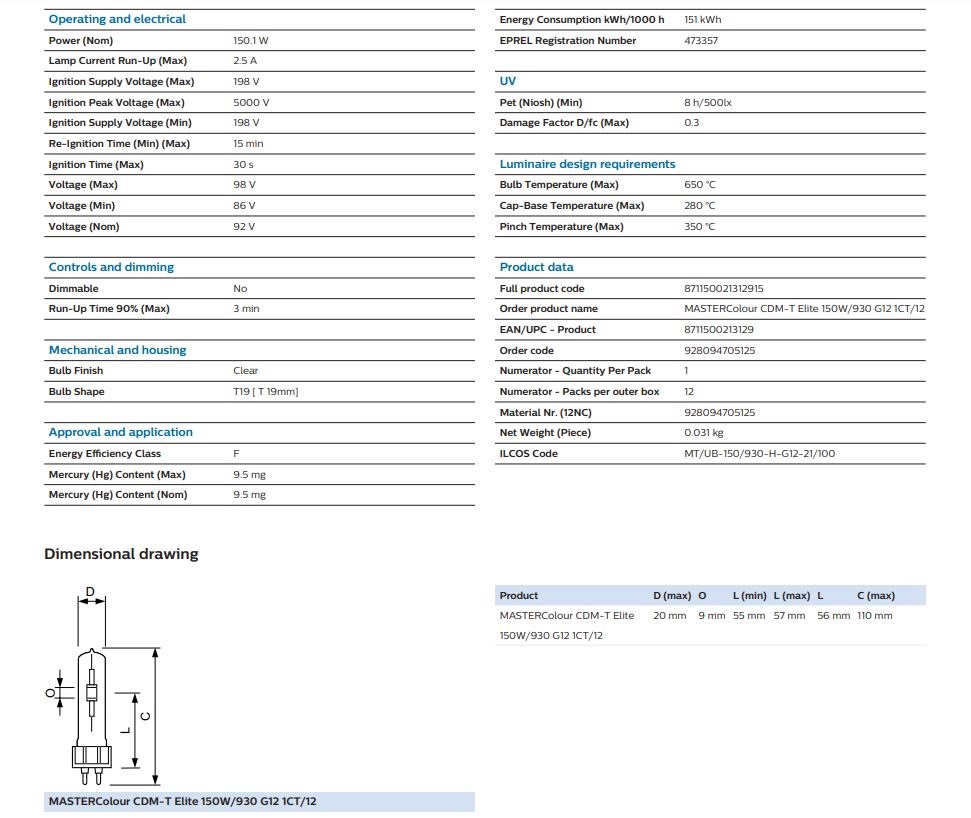The height and width of the screenshot is (818, 971).
Task: Select the 'F' energy efficiency class value
Action: [237, 453]
